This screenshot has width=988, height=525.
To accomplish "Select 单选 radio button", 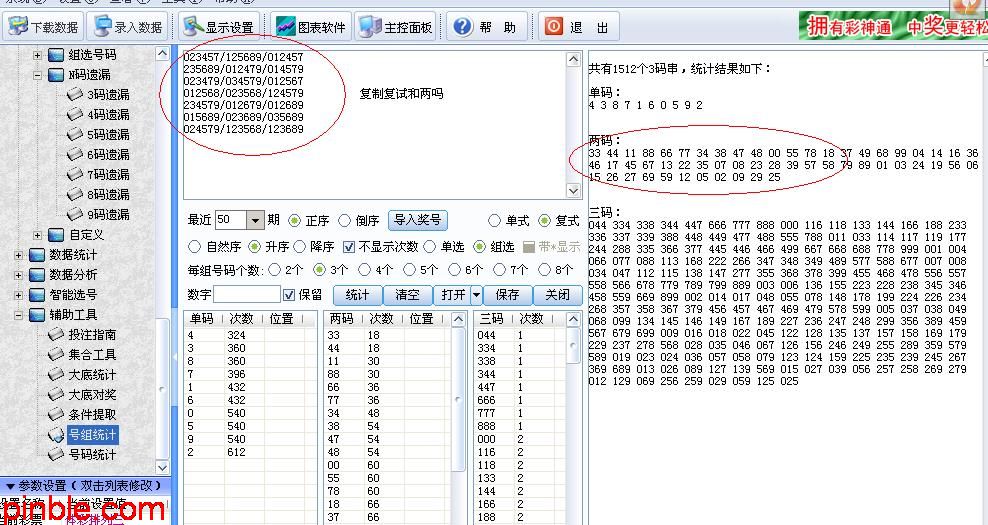I will click(430, 246).
